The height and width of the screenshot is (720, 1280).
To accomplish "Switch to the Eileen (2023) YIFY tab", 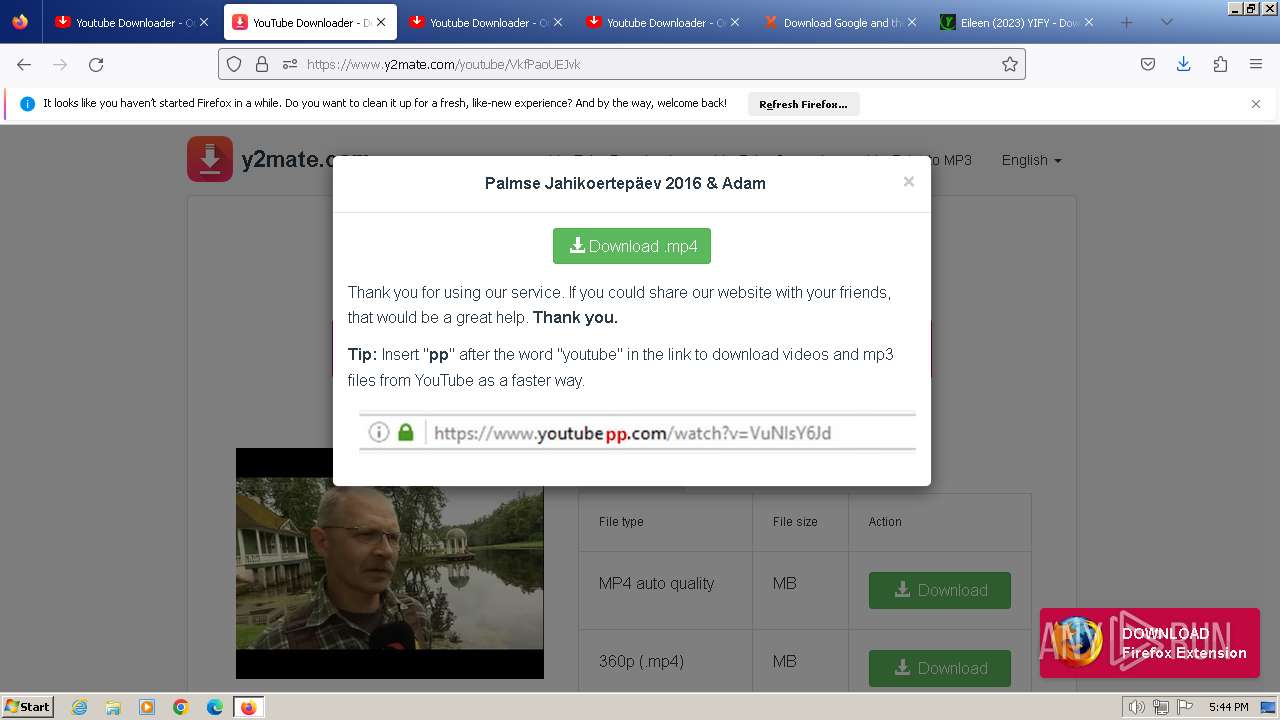I will point(1016,22).
